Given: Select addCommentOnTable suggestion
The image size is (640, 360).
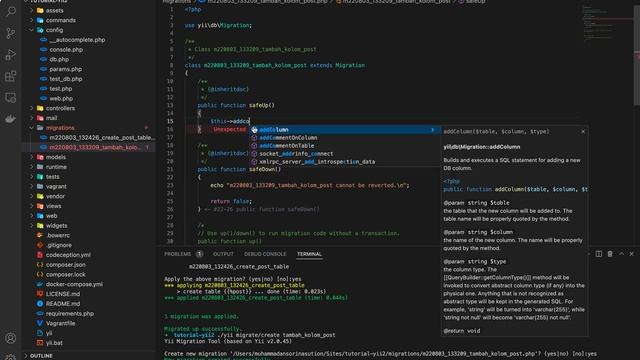Looking at the screenshot, I should pos(345,146).
